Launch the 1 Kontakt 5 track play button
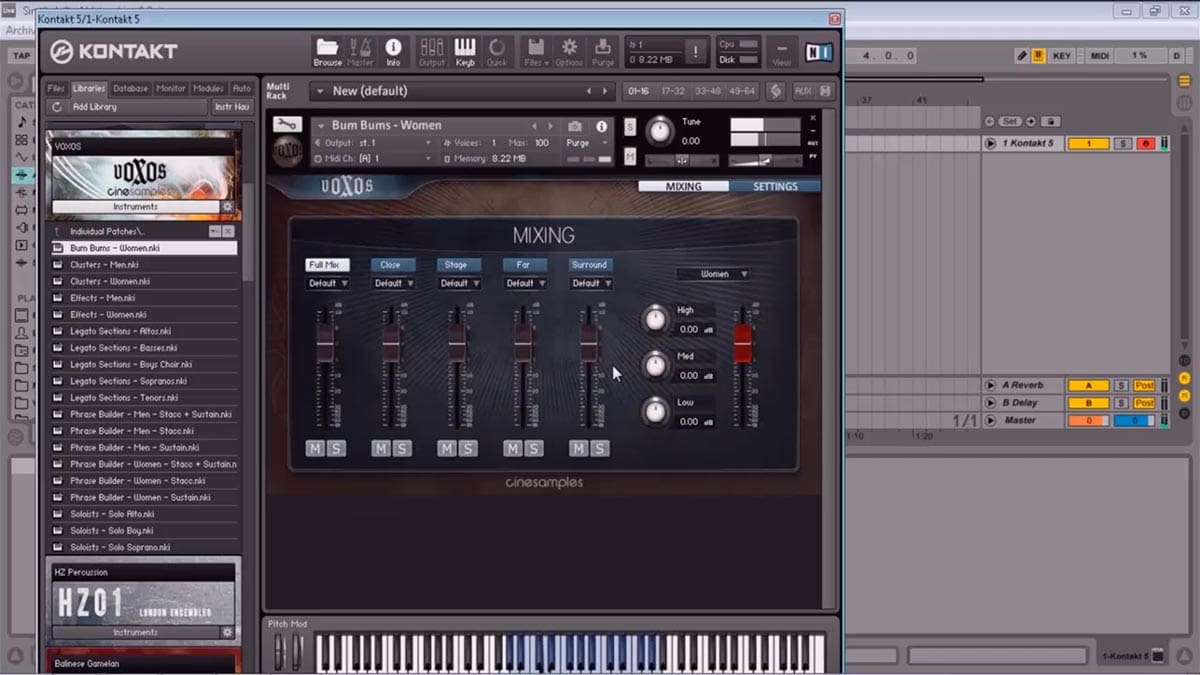This screenshot has height=675, width=1200. pyautogui.click(x=990, y=144)
